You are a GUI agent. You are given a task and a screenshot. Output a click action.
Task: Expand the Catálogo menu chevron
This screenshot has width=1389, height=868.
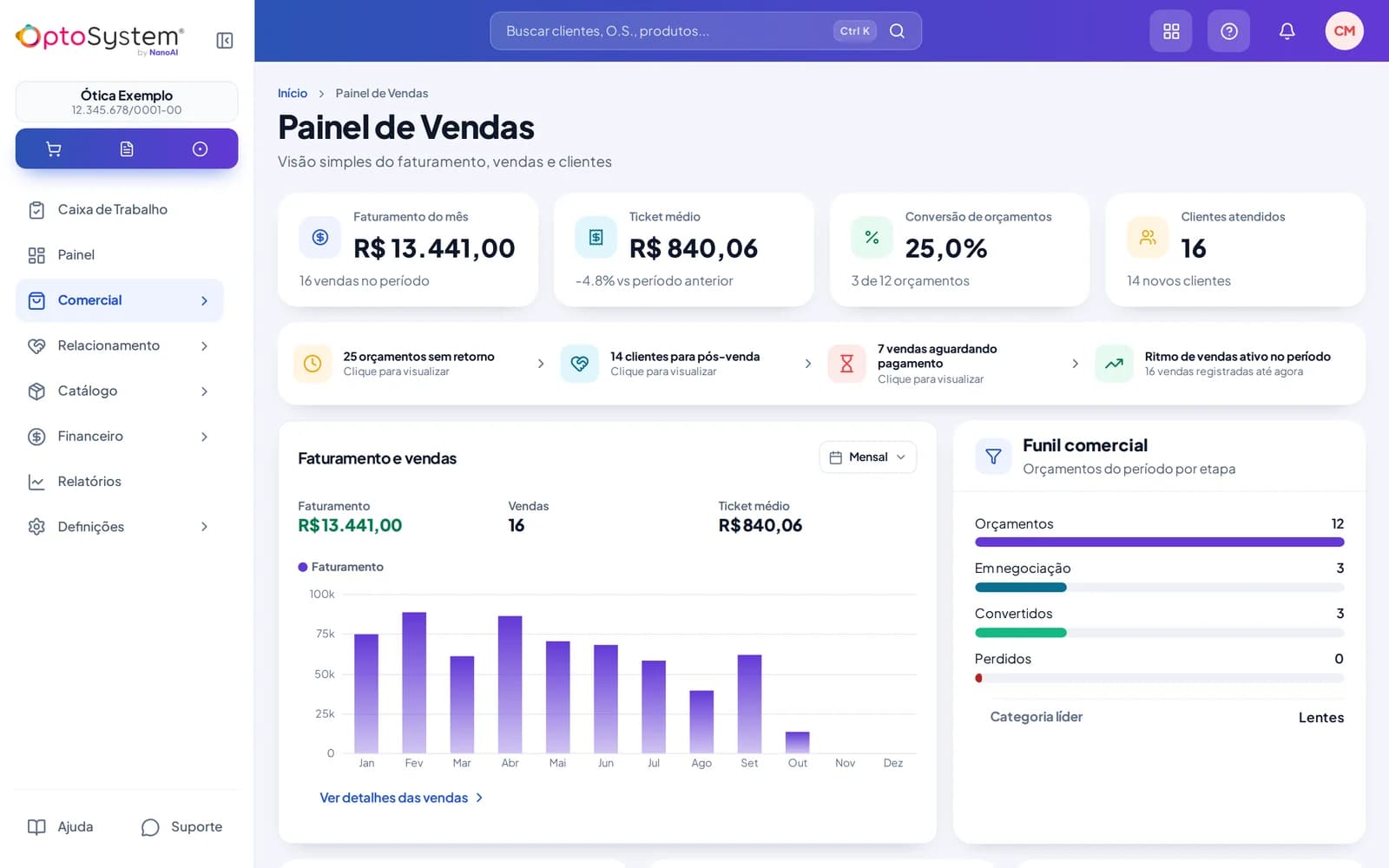pos(204,391)
